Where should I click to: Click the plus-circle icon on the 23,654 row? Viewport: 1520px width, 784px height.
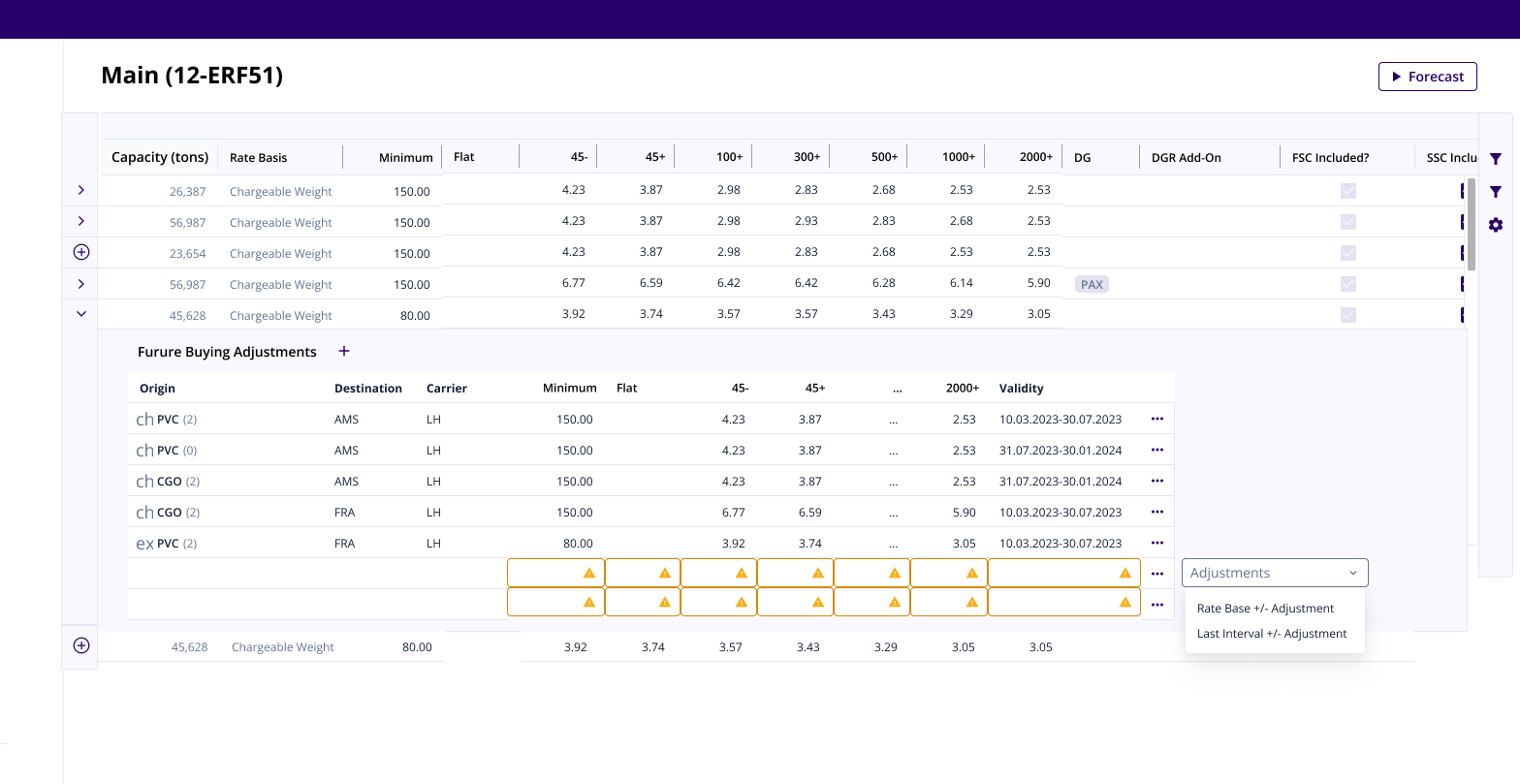click(x=81, y=252)
